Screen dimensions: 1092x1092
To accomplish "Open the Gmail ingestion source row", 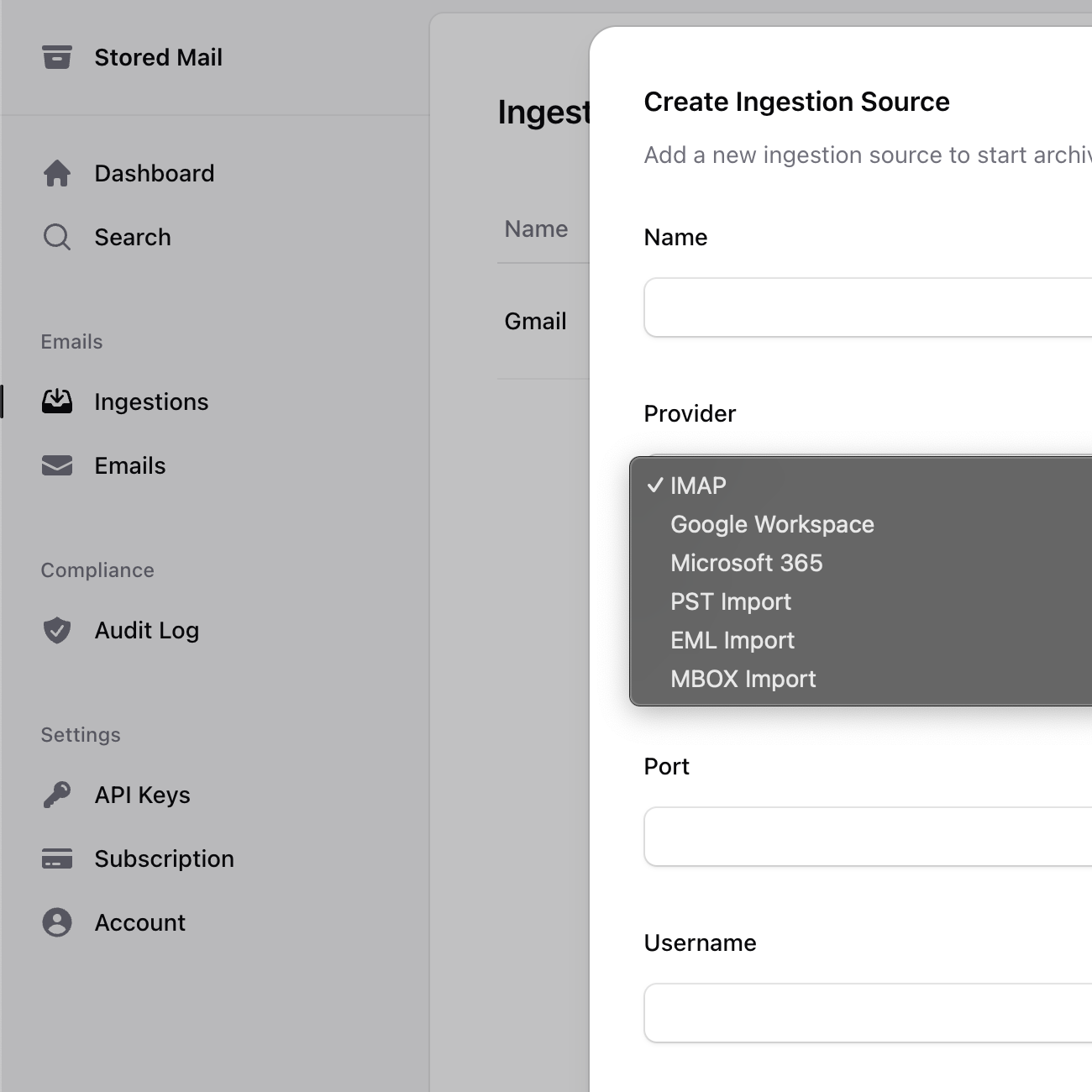I will coord(535,321).
